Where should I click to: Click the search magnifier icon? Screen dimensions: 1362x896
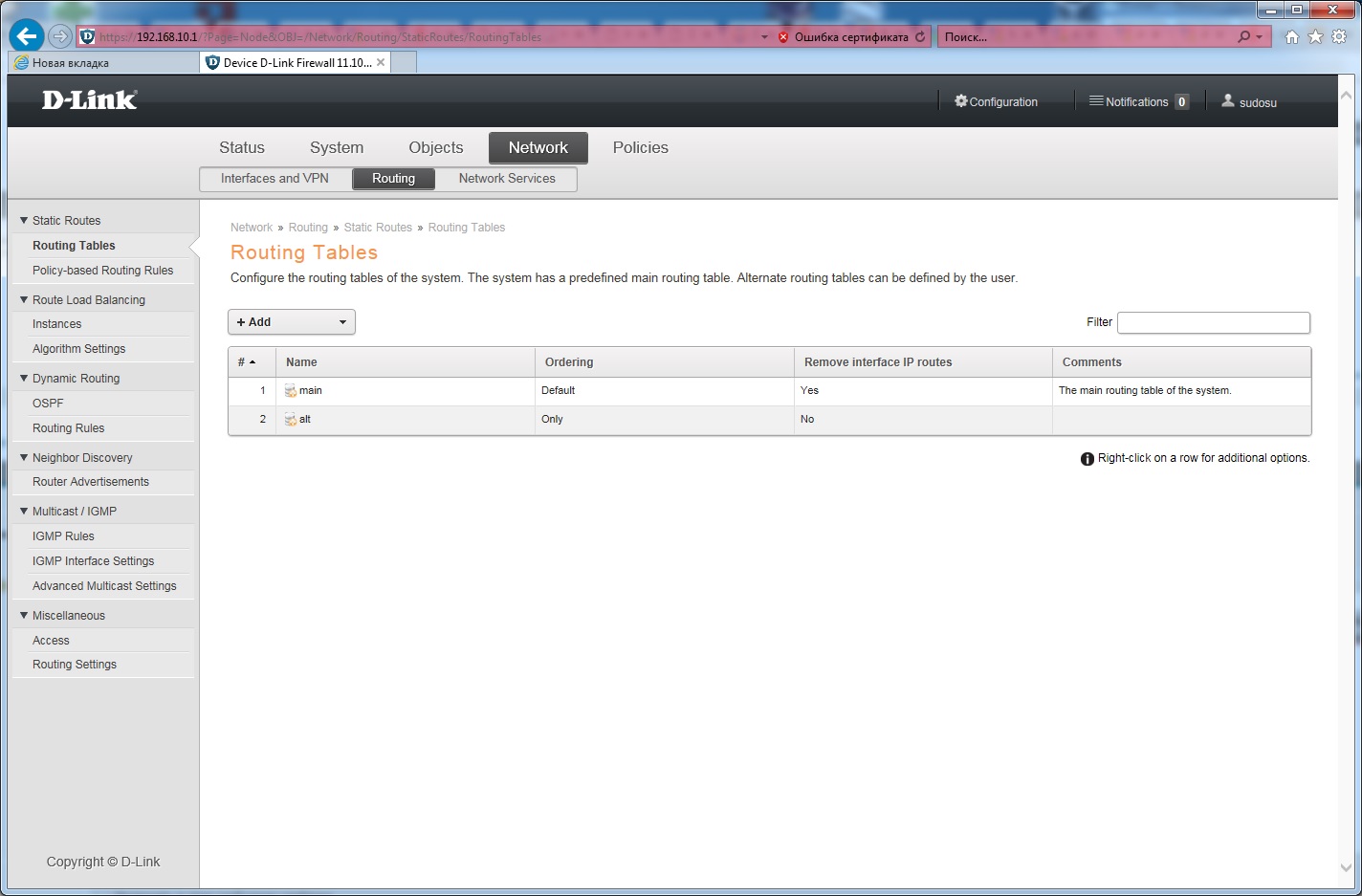(x=1243, y=36)
